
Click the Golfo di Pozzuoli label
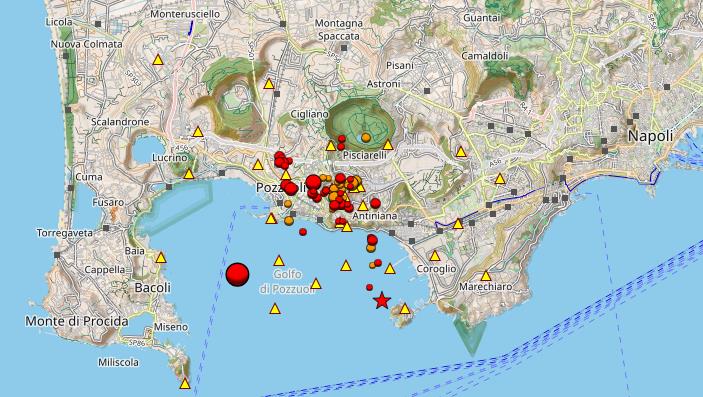[x=287, y=282]
